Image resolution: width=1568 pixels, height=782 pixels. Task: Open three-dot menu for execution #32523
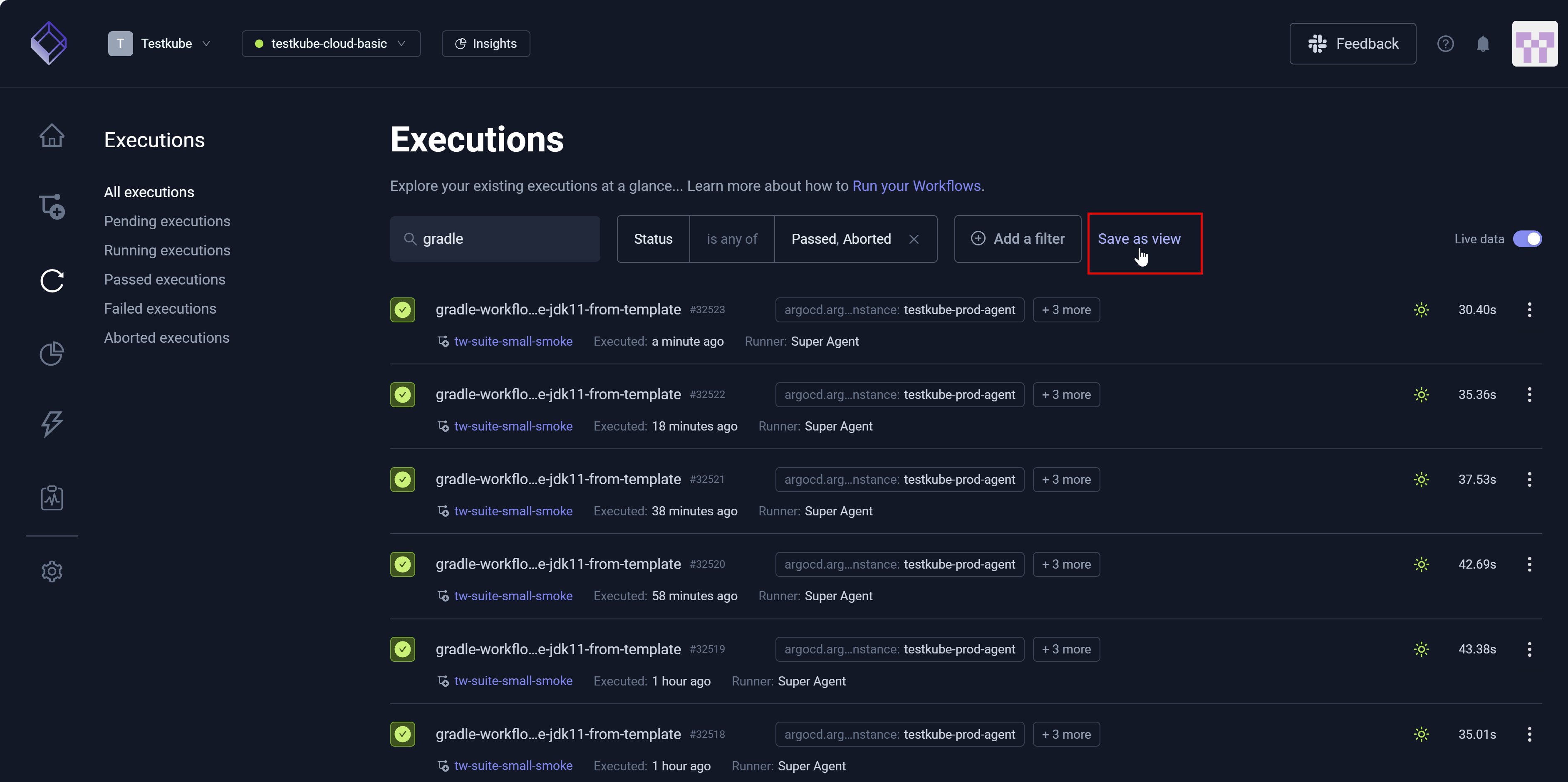coord(1529,310)
